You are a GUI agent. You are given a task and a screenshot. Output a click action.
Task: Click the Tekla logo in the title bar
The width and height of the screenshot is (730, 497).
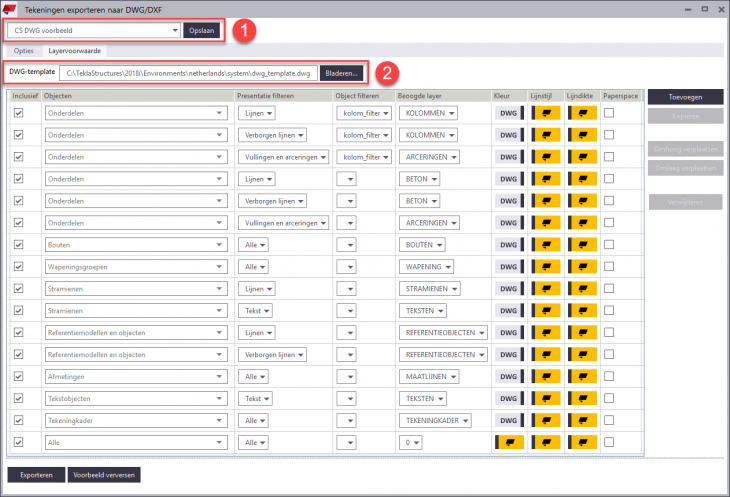pos(12,9)
